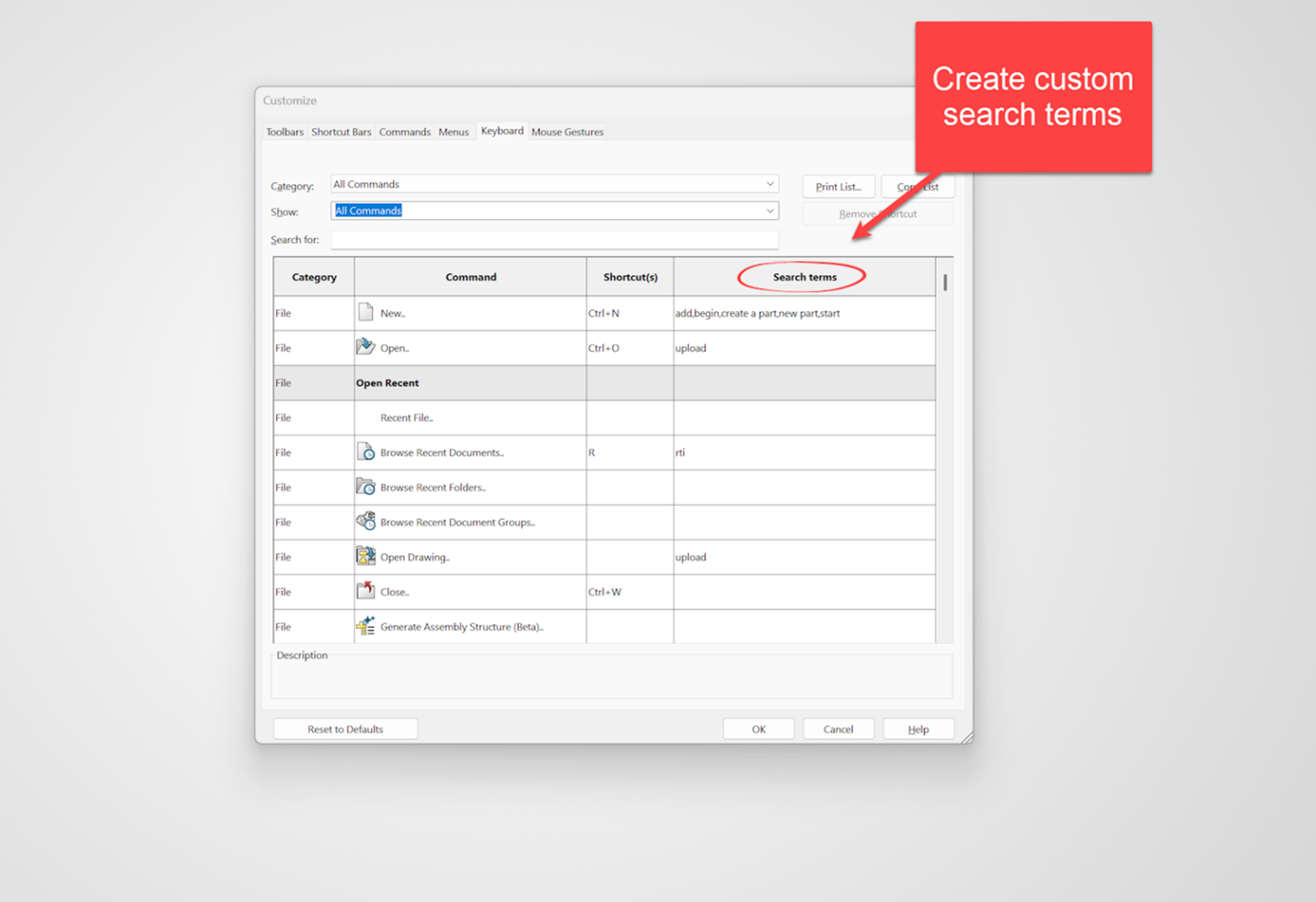Screen dimensions: 1316x902
Task: Click the Copy List button
Action: [918, 187]
